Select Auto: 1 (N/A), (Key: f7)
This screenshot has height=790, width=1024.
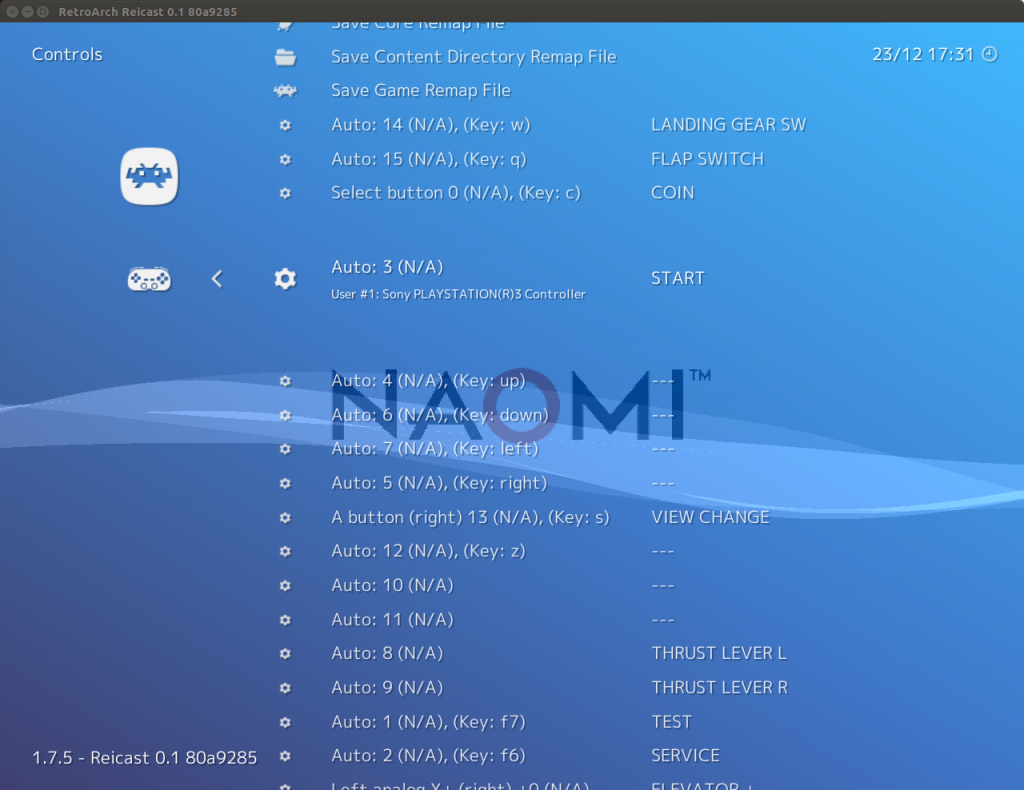coord(428,722)
